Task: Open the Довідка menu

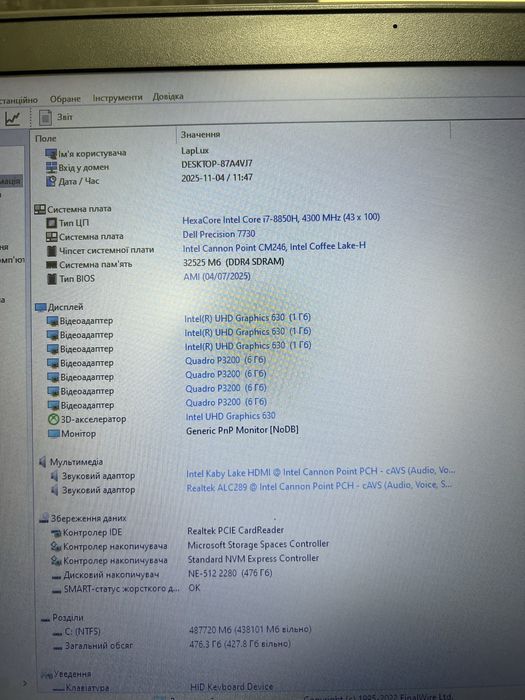Action: click(x=168, y=96)
